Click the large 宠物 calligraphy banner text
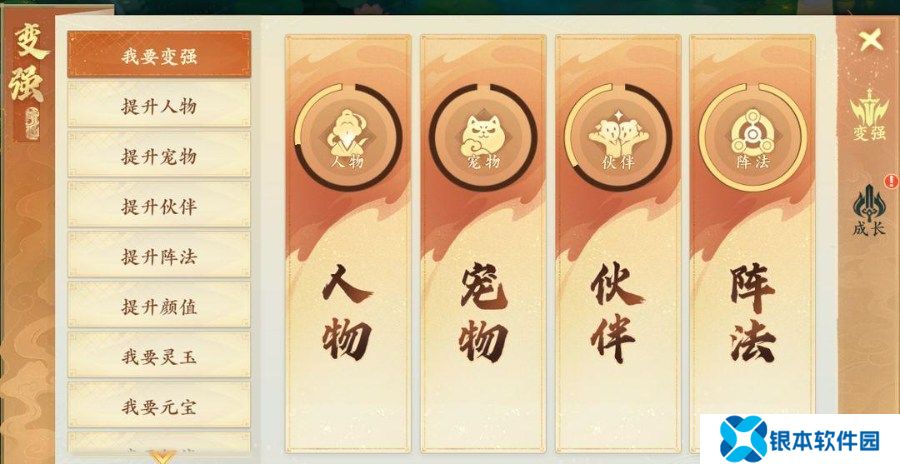Image resolution: width=900 pixels, height=464 pixels. pos(483,315)
